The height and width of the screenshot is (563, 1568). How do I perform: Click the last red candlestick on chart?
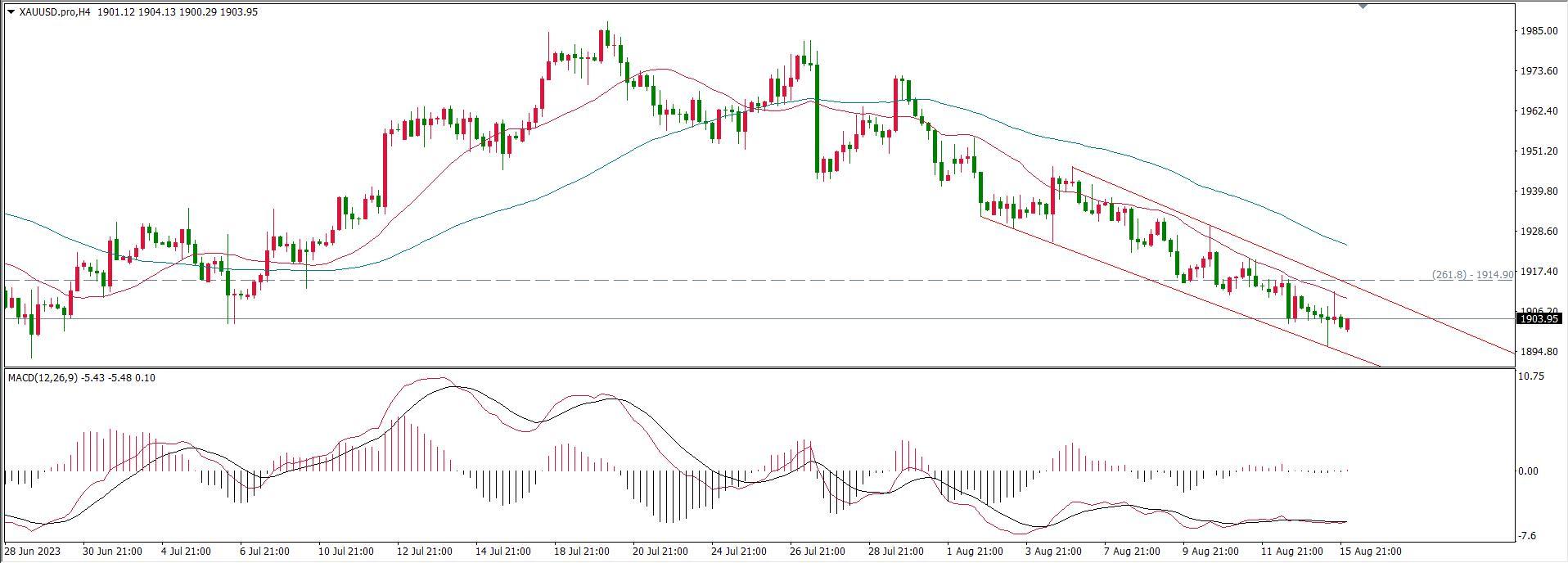point(1347,325)
